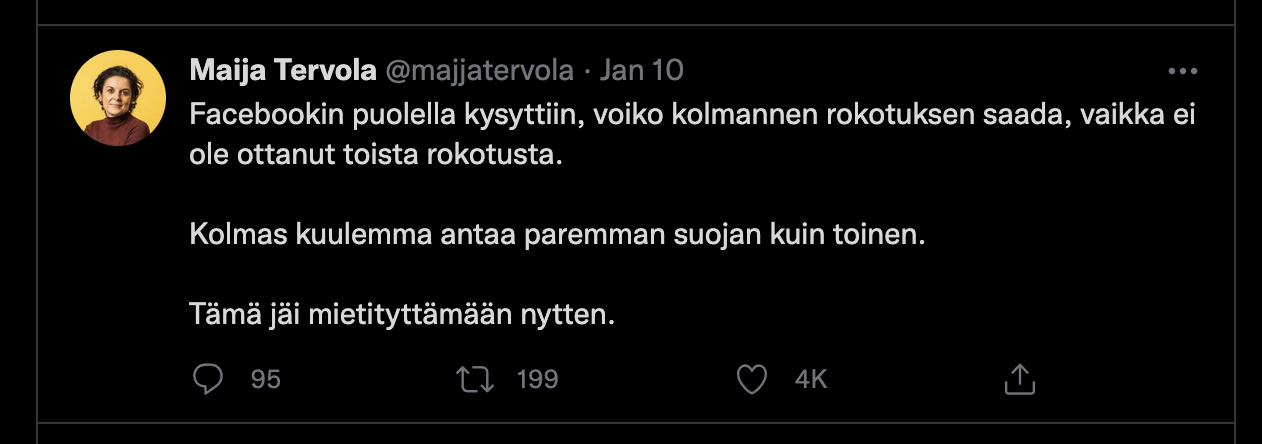This screenshot has width=1262, height=444.
Task: Open the three-dot more options menu
Action: (x=1182, y=72)
